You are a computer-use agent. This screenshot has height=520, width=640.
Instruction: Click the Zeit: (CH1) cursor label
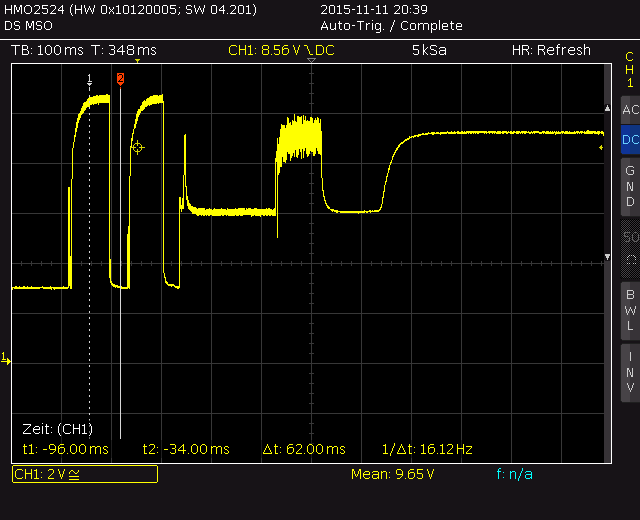point(58,429)
